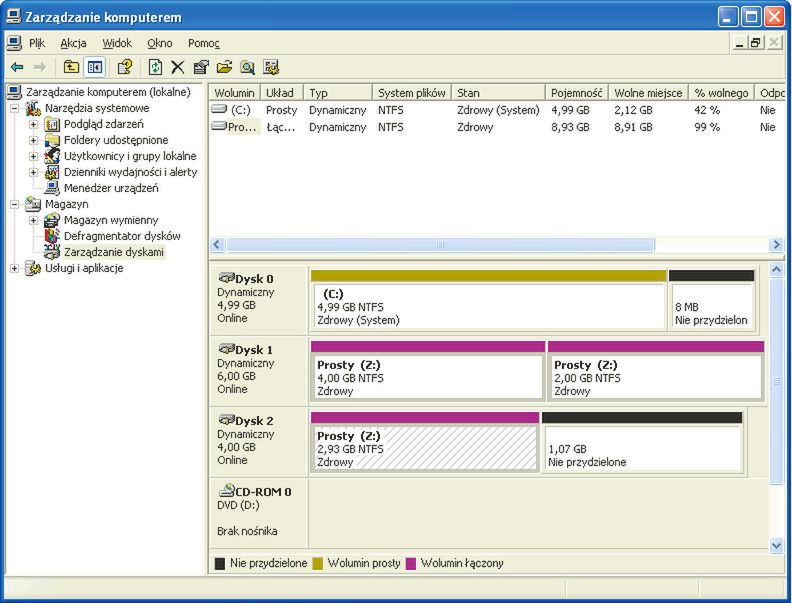The width and height of the screenshot is (792, 603).
Task: Expand the Usługi i aplikacje node
Action: coord(15,268)
